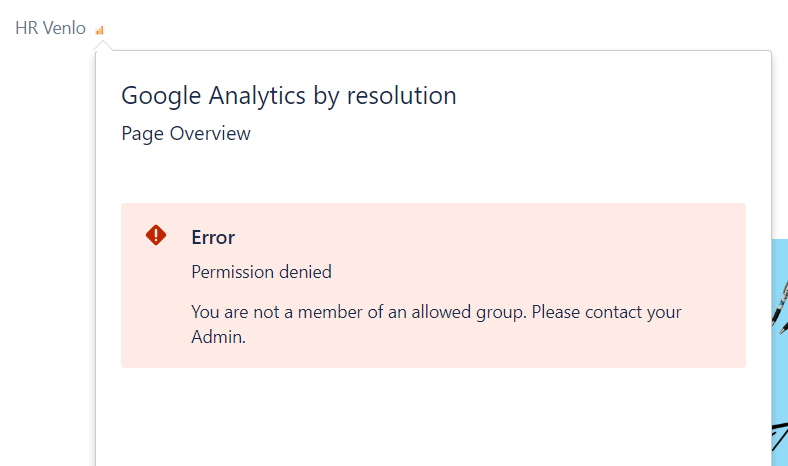This screenshot has width=788, height=466.
Task: Select the Page Overview subtitle
Action: pyautogui.click(x=186, y=134)
